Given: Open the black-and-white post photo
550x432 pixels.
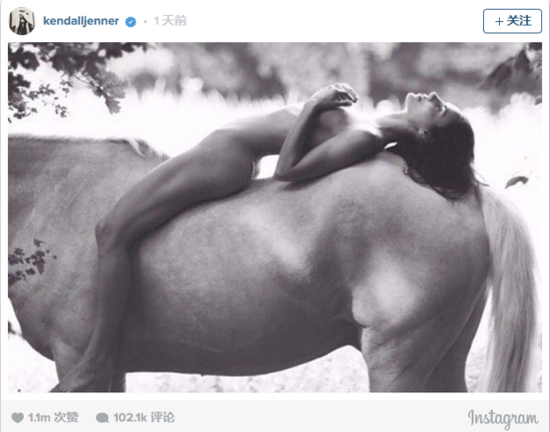Looking at the screenshot, I should [275, 217].
